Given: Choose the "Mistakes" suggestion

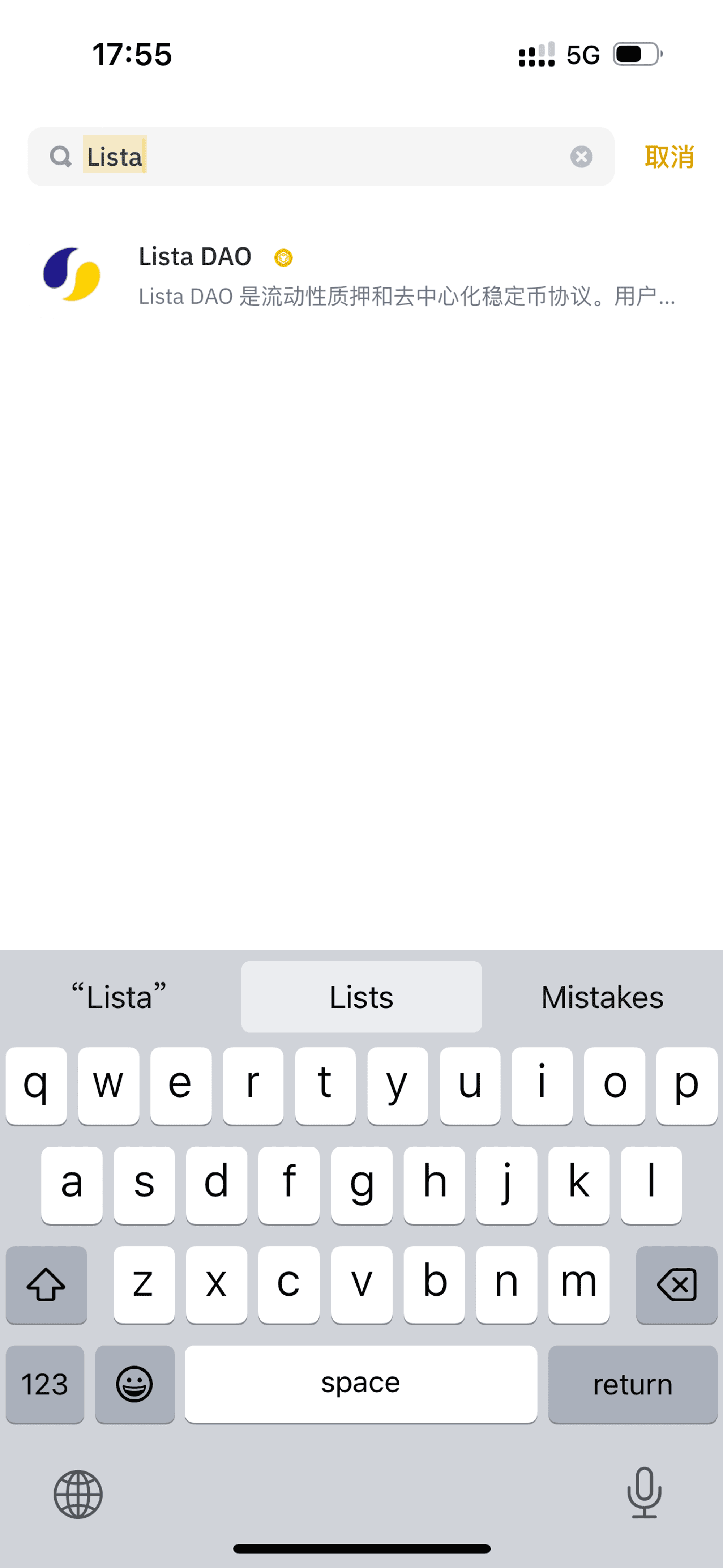Looking at the screenshot, I should pyautogui.click(x=603, y=996).
